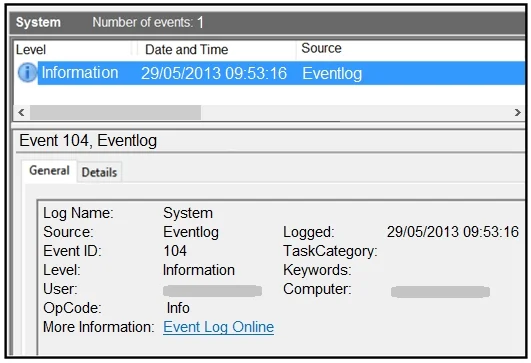Image resolution: width=531 pixels, height=363 pixels.
Task: Click the blurred User value field
Action: (x=212, y=291)
